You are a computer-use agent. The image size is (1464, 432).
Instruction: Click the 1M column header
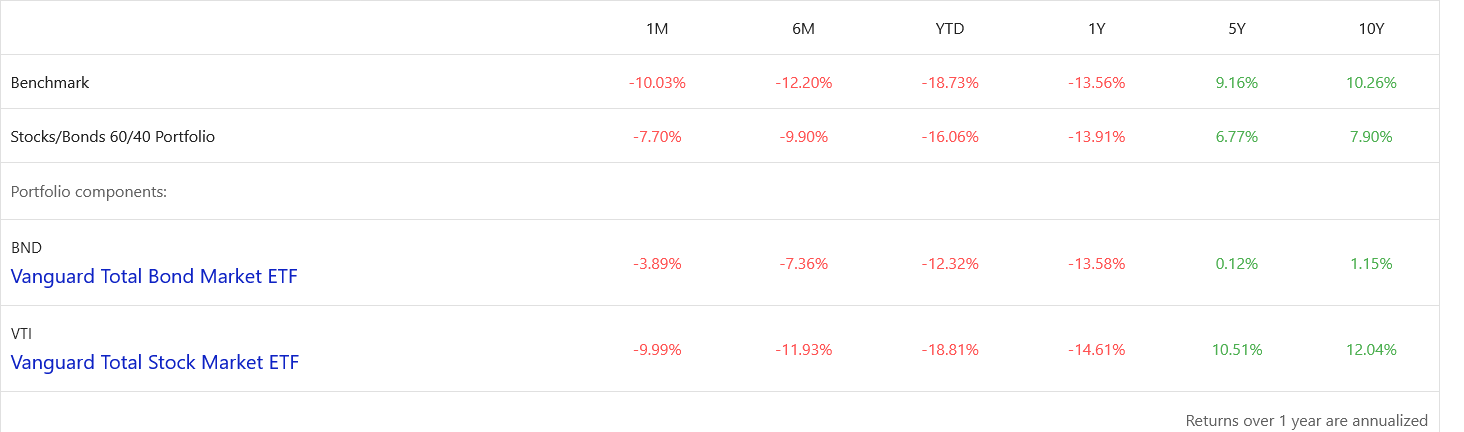[x=657, y=29]
